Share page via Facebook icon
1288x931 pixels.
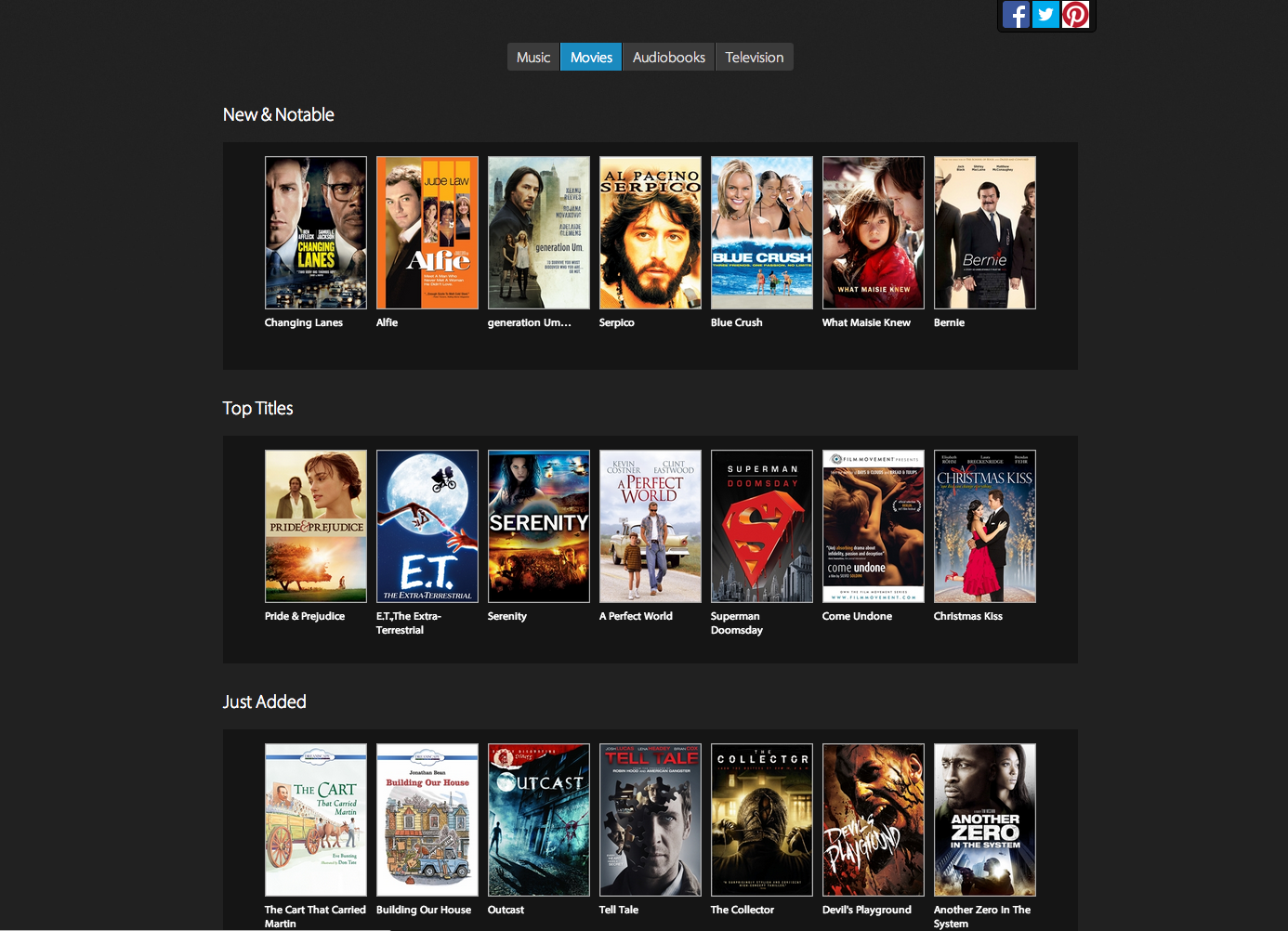tap(1016, 15)
